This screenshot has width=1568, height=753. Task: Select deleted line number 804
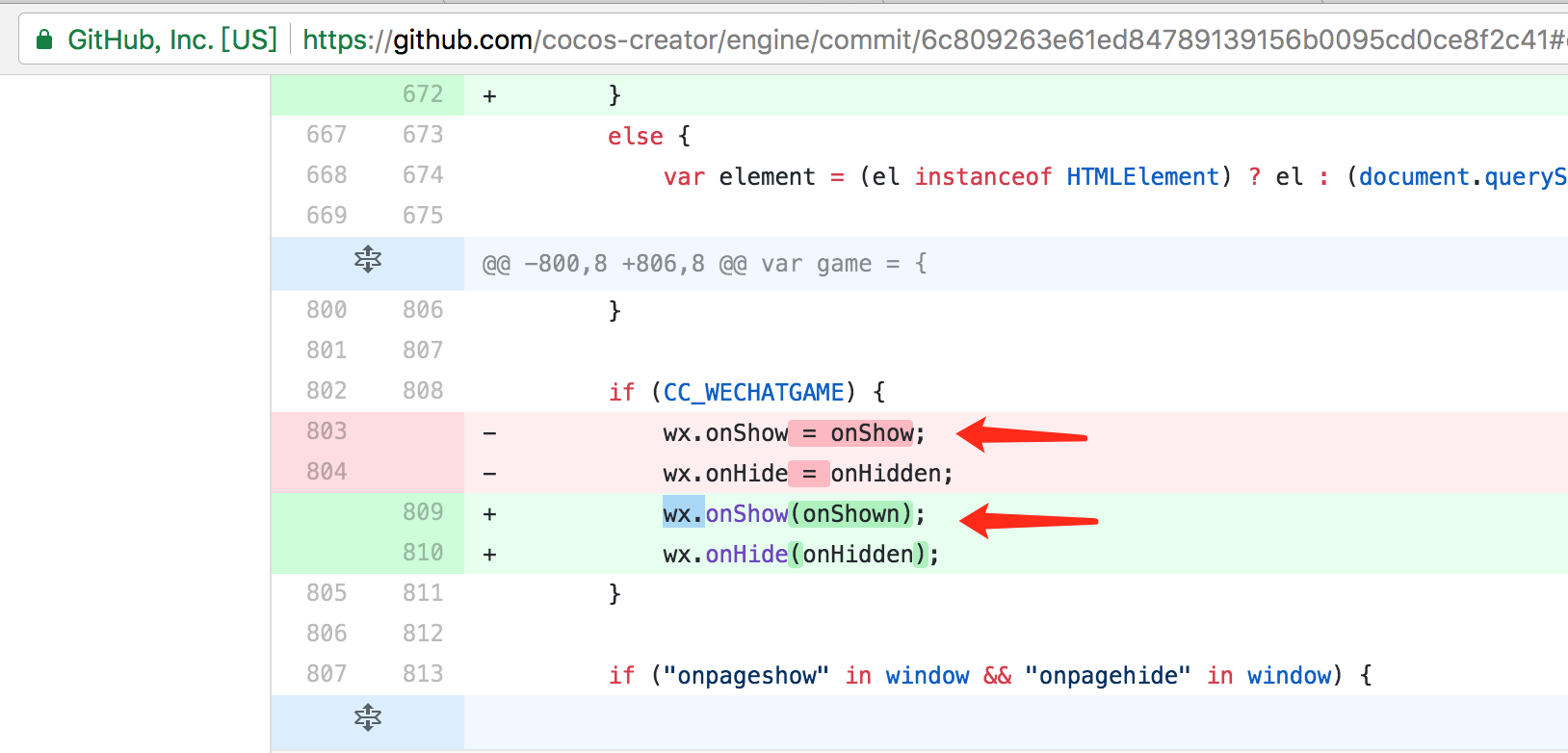coord(327,472)
